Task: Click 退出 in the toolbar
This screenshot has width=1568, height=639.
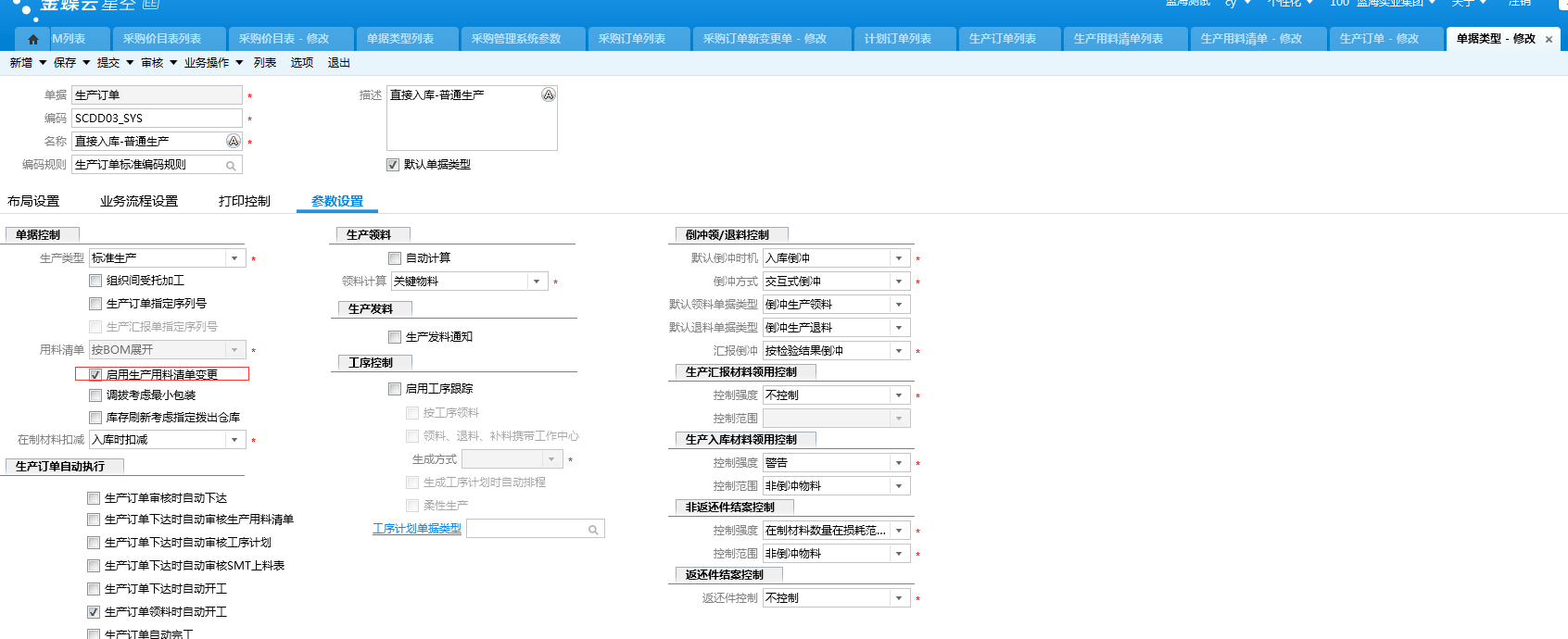Action: [x=339, y=63]
